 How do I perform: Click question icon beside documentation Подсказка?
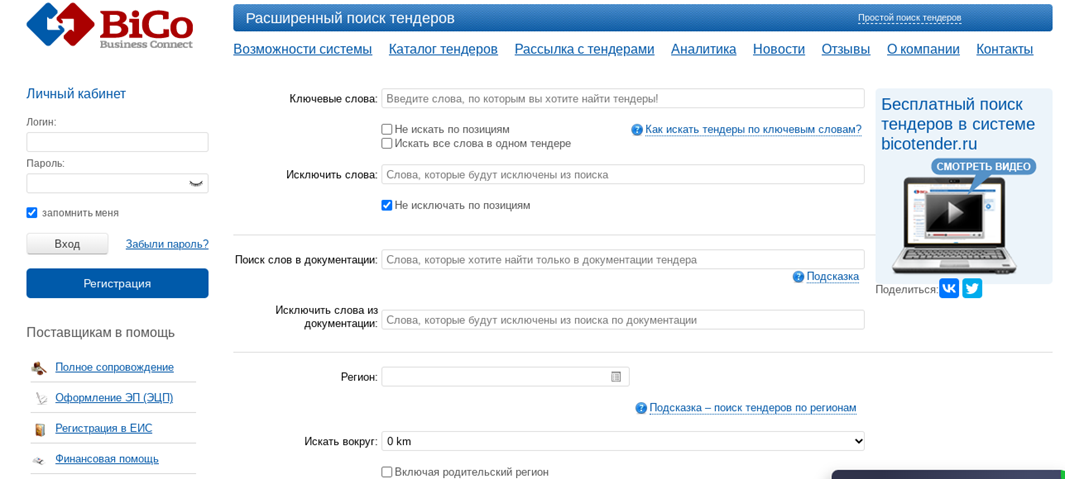click(x=798, y=277)
